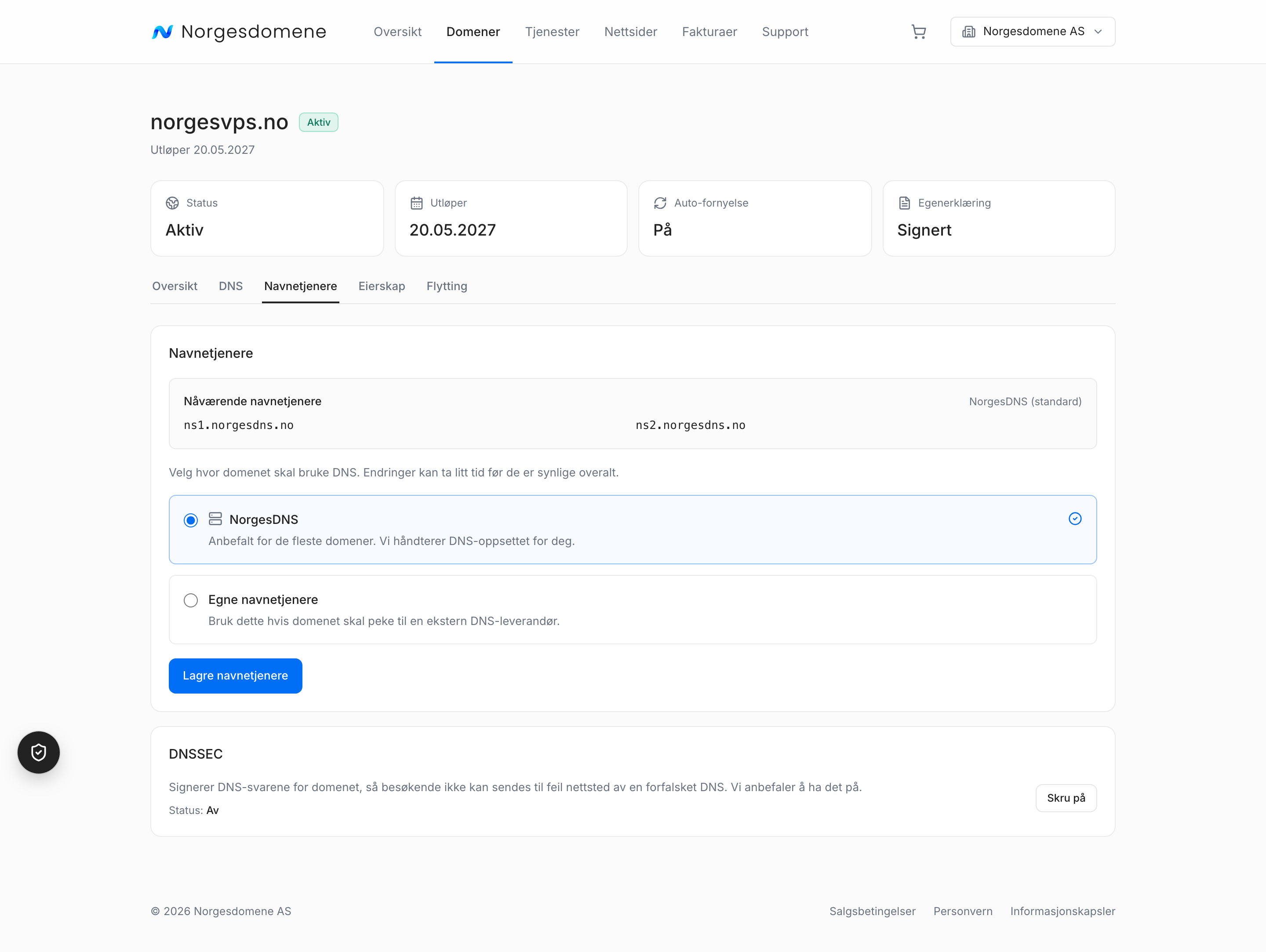
Task: Click the building icon in account selector
Action: point(968,32)
